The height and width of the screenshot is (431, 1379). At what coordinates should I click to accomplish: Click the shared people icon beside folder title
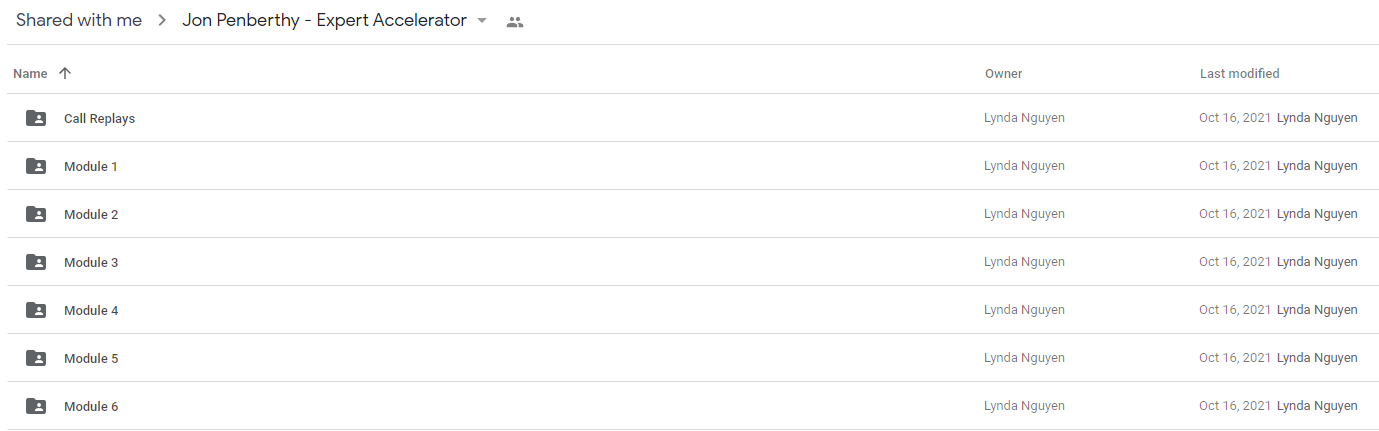pyautogui.click(x=515, y=22)
